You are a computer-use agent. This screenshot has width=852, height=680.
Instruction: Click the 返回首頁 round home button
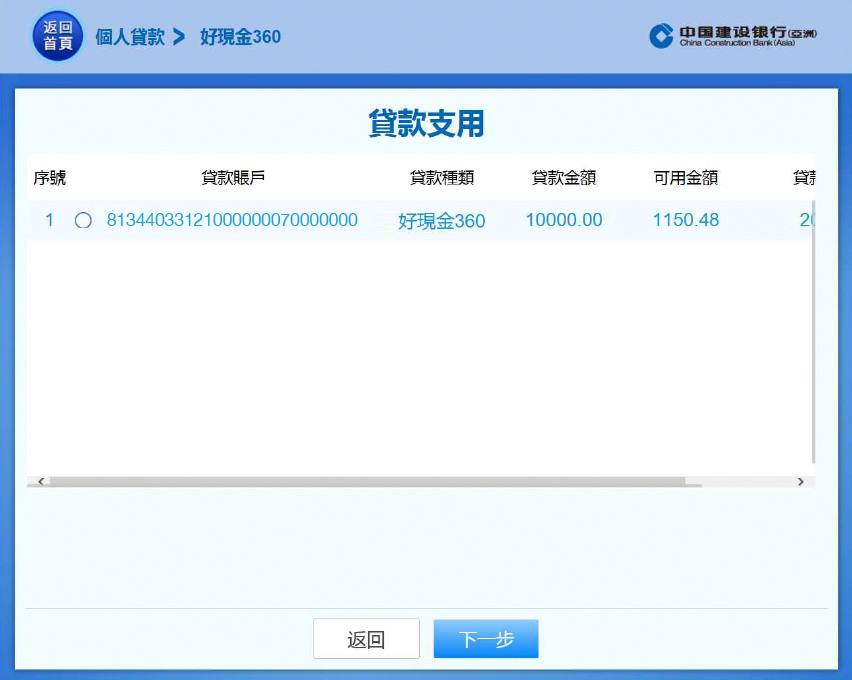[x=58, y=36]
